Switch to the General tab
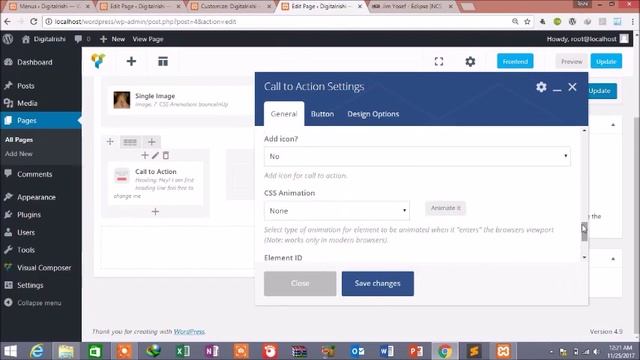The width and height of the screenshot is (640, 360). [284, 114]
